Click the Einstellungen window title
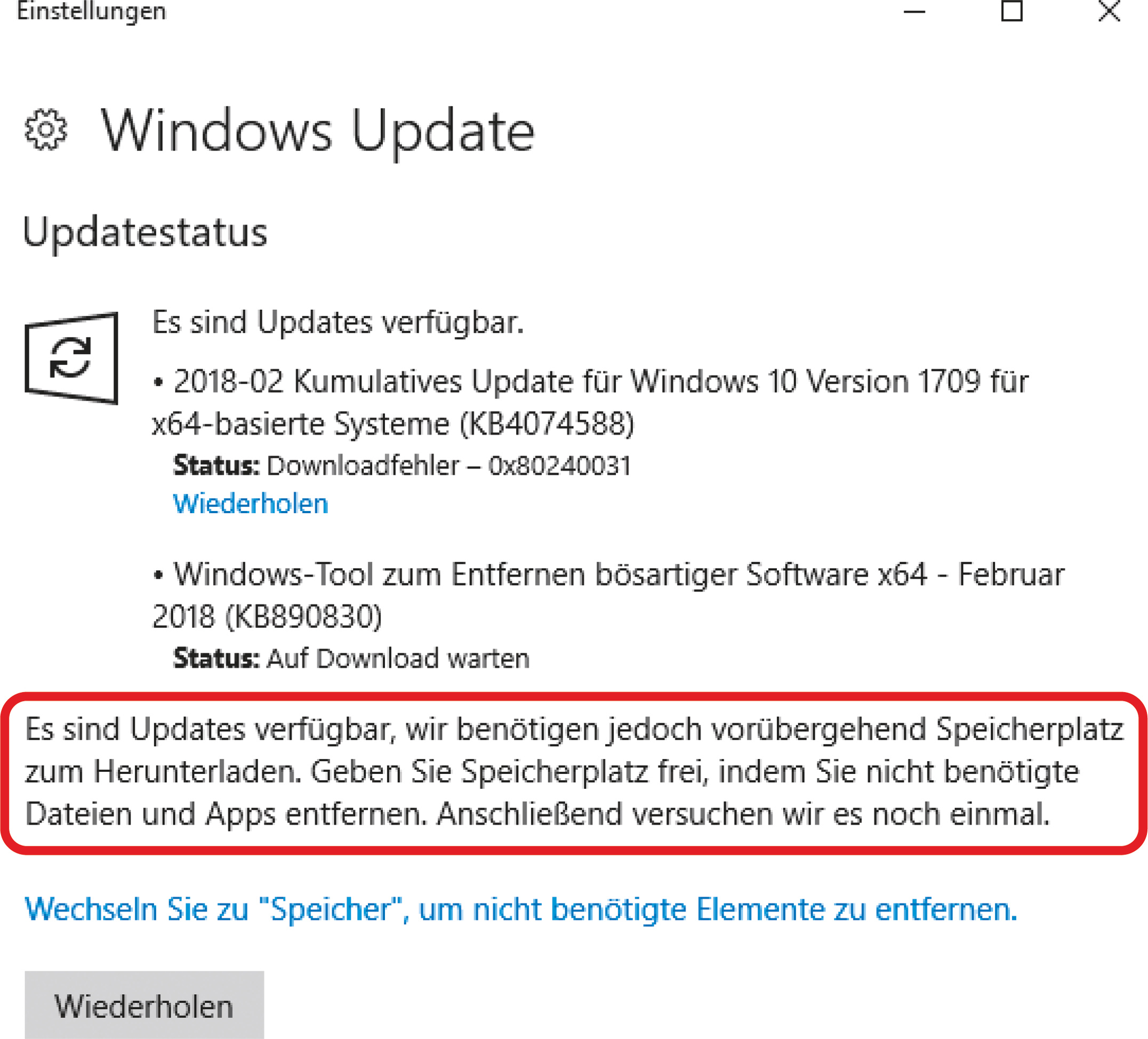Screen dimensions: 1148x1039 pyautogui.click(x=91, y=11)
